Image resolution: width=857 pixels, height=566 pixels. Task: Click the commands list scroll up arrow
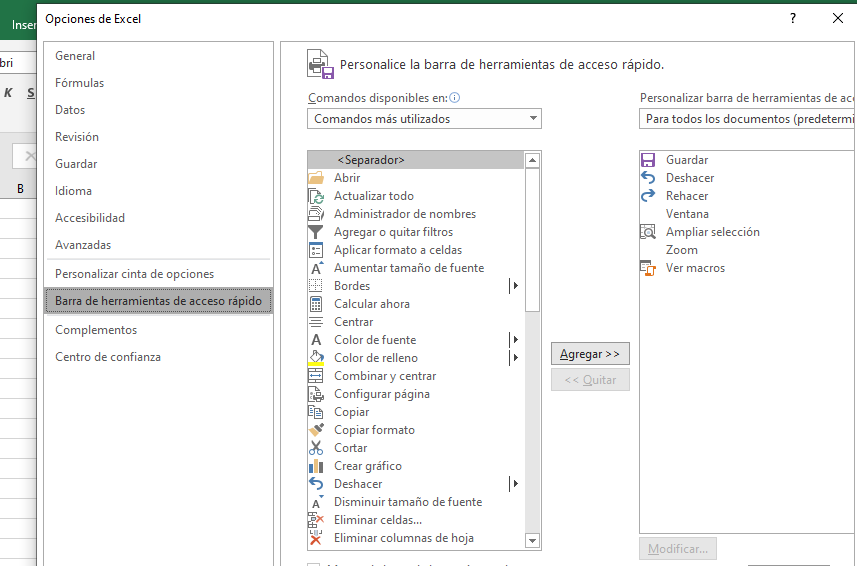pyautogui.click(x=532, y=160)
